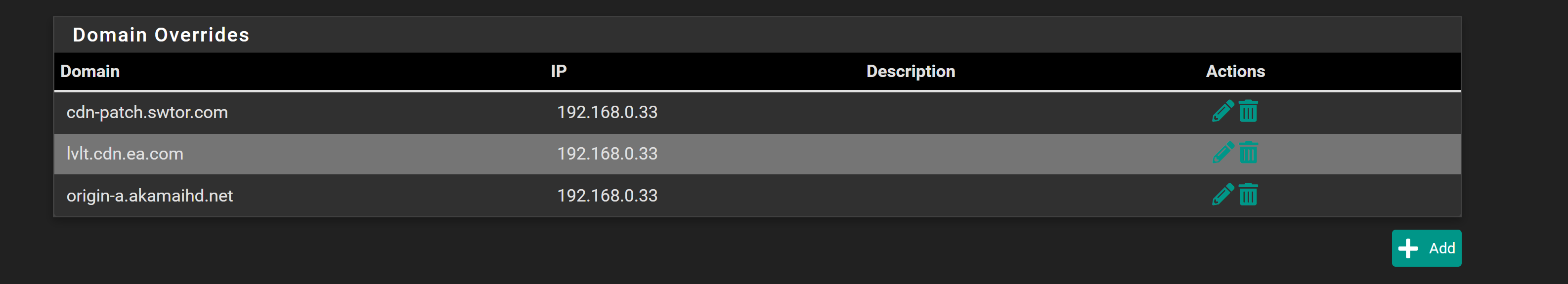The width and height of the screenshot is (1568, 284).
Task: Delete the lvlt.cdn.ea.com override entry
Action: pyautogui.click(x=1248, y=153)
